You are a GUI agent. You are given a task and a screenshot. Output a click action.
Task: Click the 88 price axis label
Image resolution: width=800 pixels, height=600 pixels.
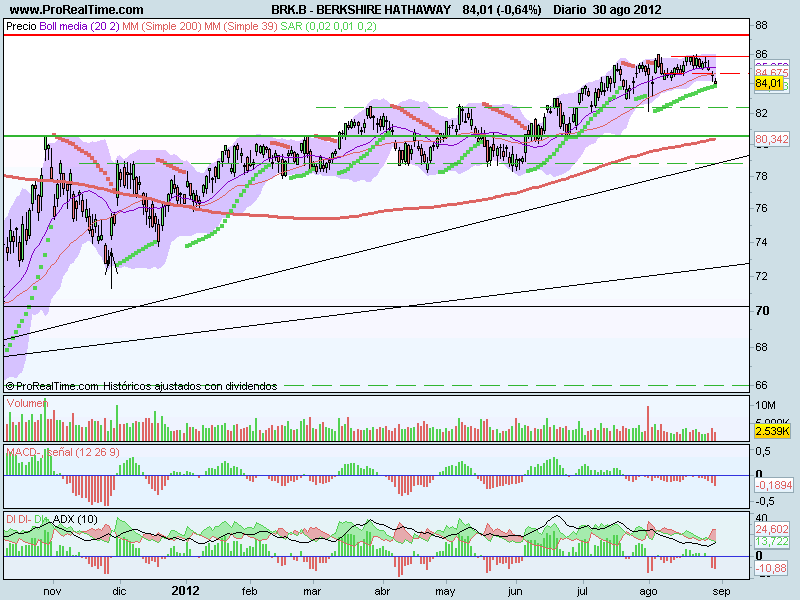tap(761, 26)
